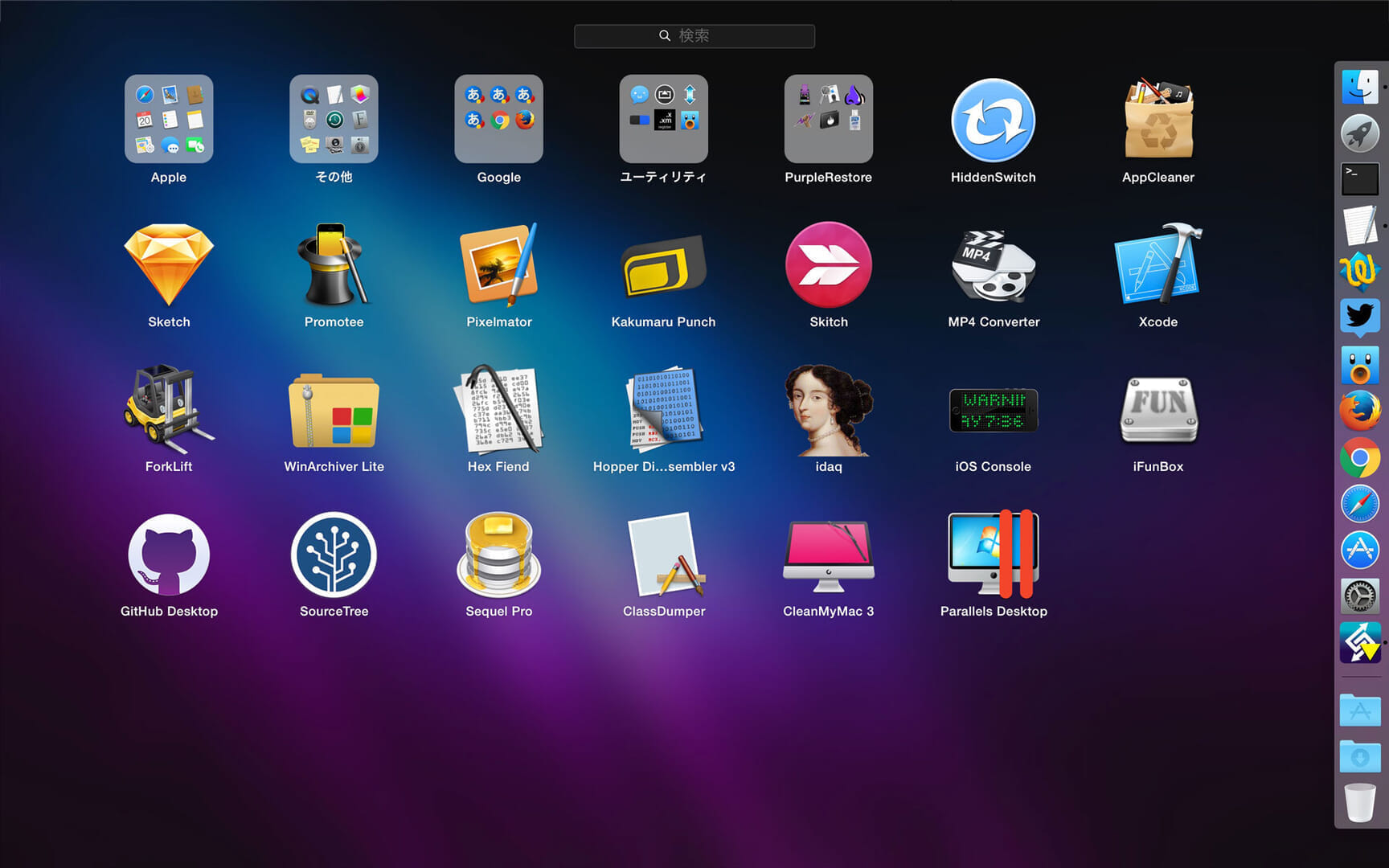1389x868 pixels.
Task: Launch the Sketch diamond app
Action: click(169, 265)
